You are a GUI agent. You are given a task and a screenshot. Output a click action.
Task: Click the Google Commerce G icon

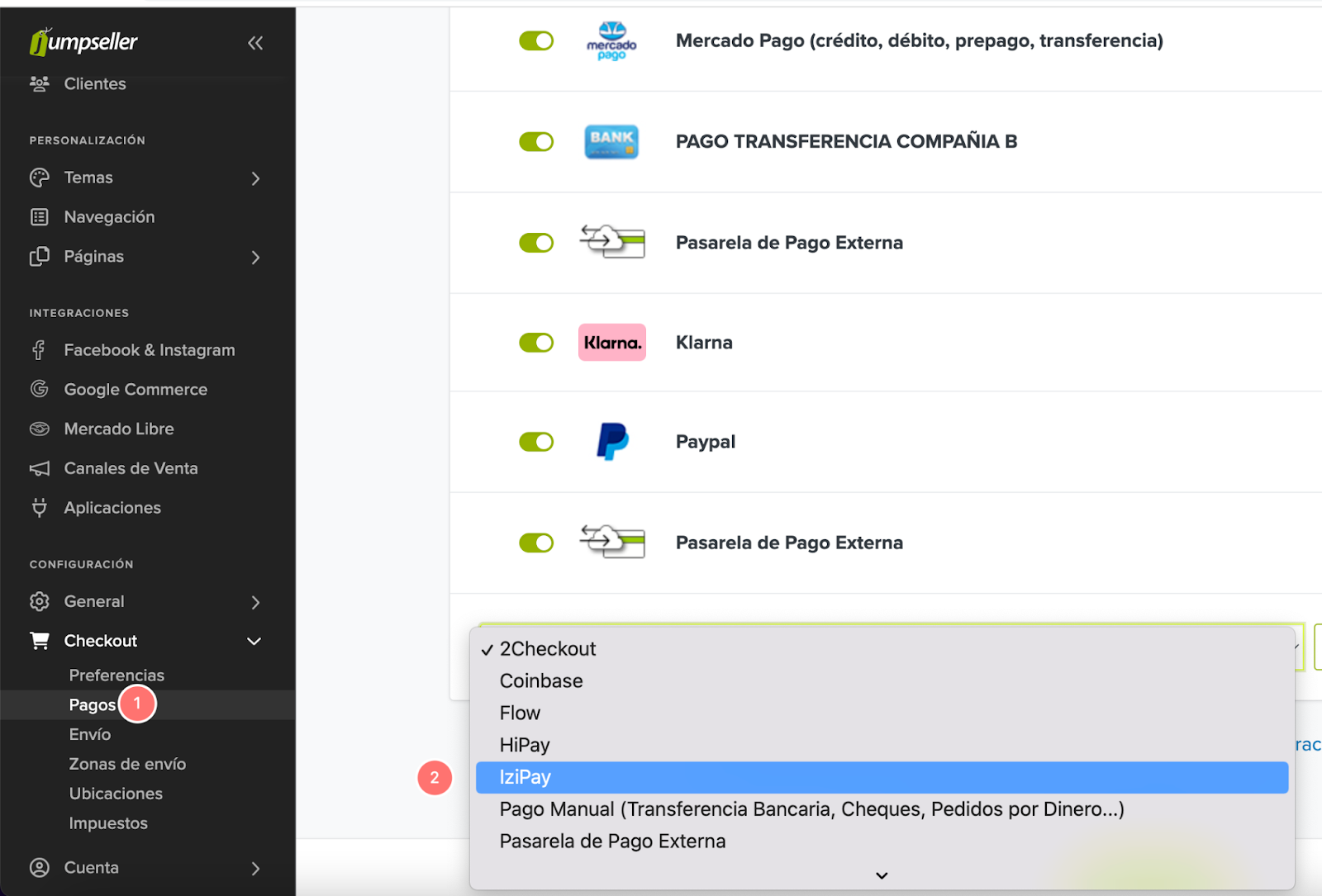click(39, 389)
